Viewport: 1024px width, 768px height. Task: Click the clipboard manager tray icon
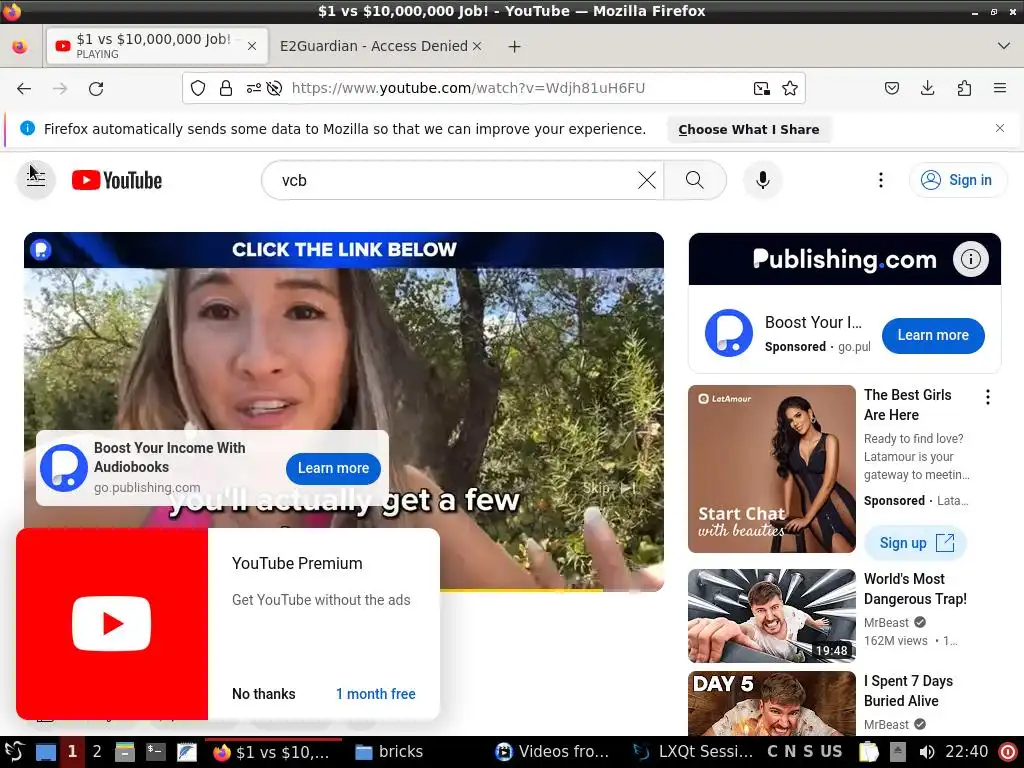coord(869,752)
